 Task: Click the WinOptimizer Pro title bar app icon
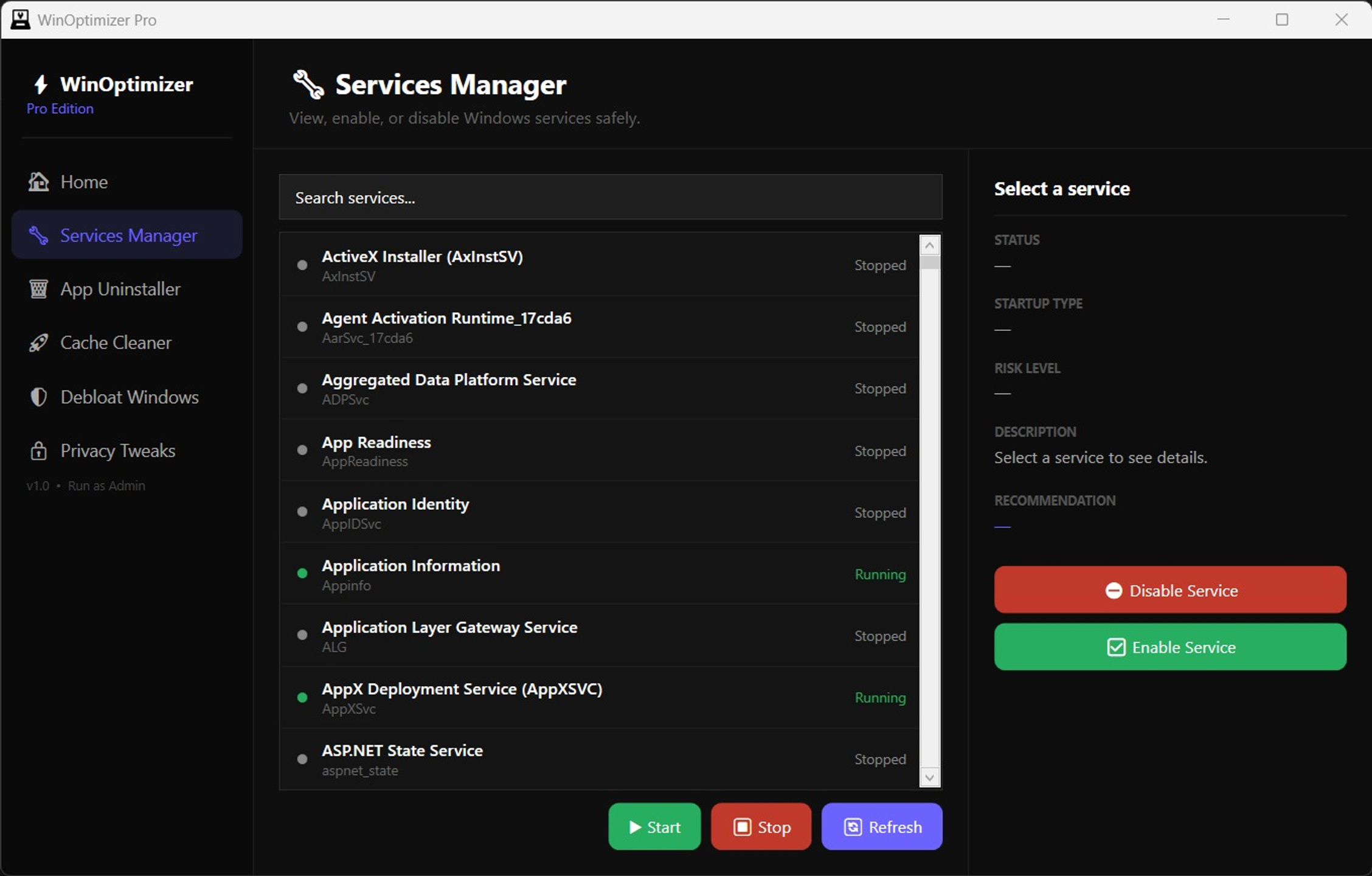(x=20, y=19)
